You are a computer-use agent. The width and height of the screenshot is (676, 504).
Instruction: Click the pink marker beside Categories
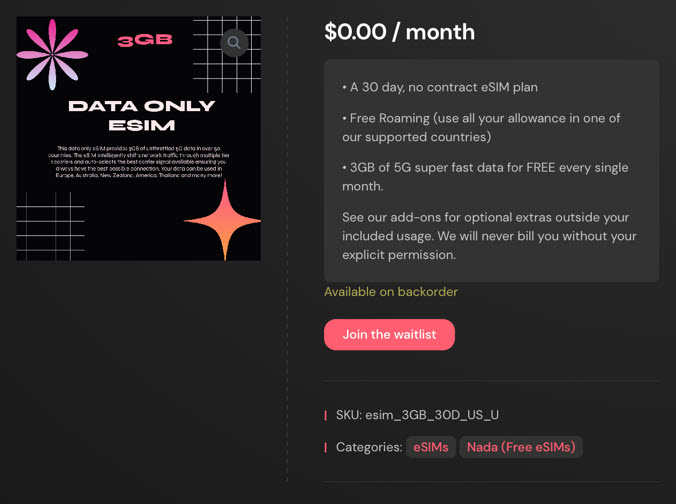(325, 447)
